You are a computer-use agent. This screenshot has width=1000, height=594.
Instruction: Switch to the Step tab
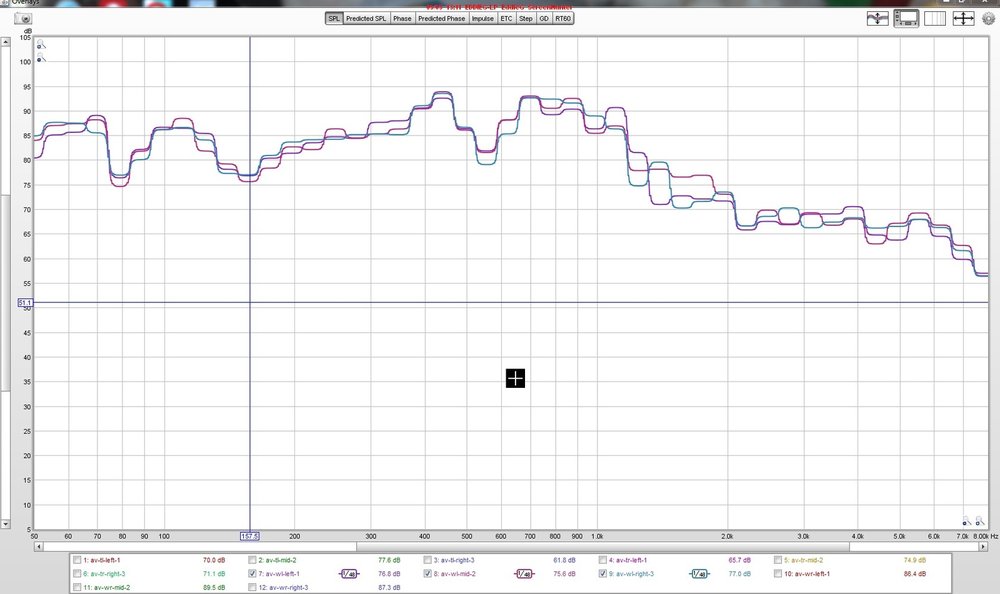click(526, 19)
